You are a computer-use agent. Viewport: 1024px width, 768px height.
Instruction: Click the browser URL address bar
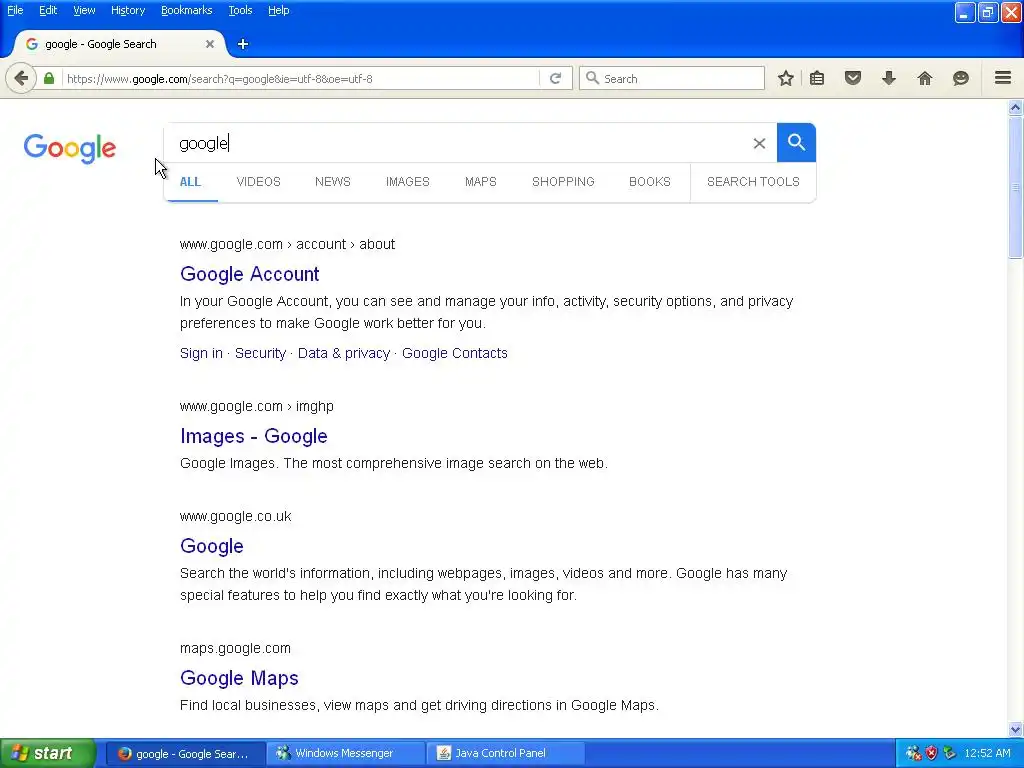pos(300,79)
